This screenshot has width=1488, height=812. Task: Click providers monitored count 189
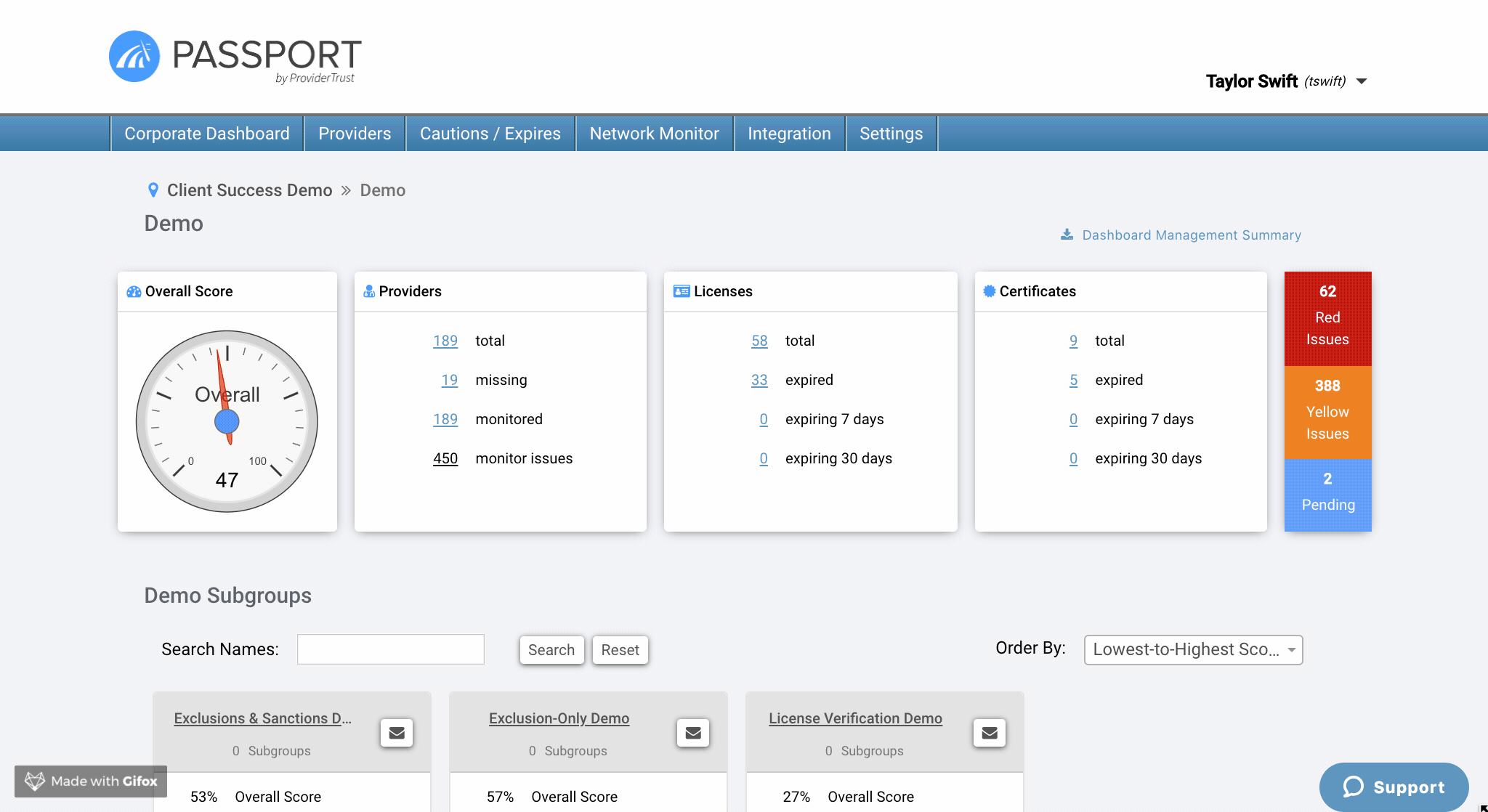click(x=445, y=419)
